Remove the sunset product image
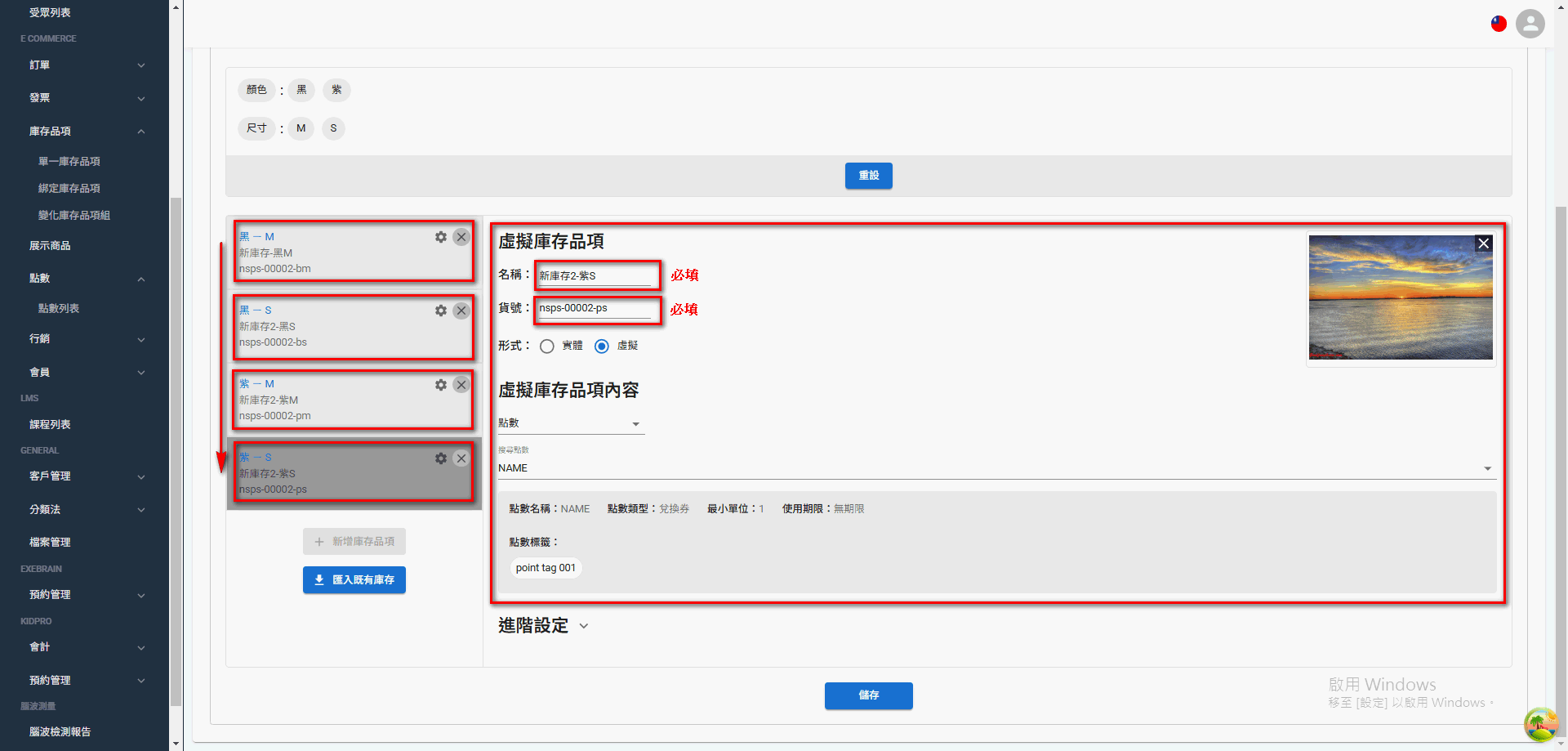The width and height of the screenshot is (1568, 751). (1484, 244)
